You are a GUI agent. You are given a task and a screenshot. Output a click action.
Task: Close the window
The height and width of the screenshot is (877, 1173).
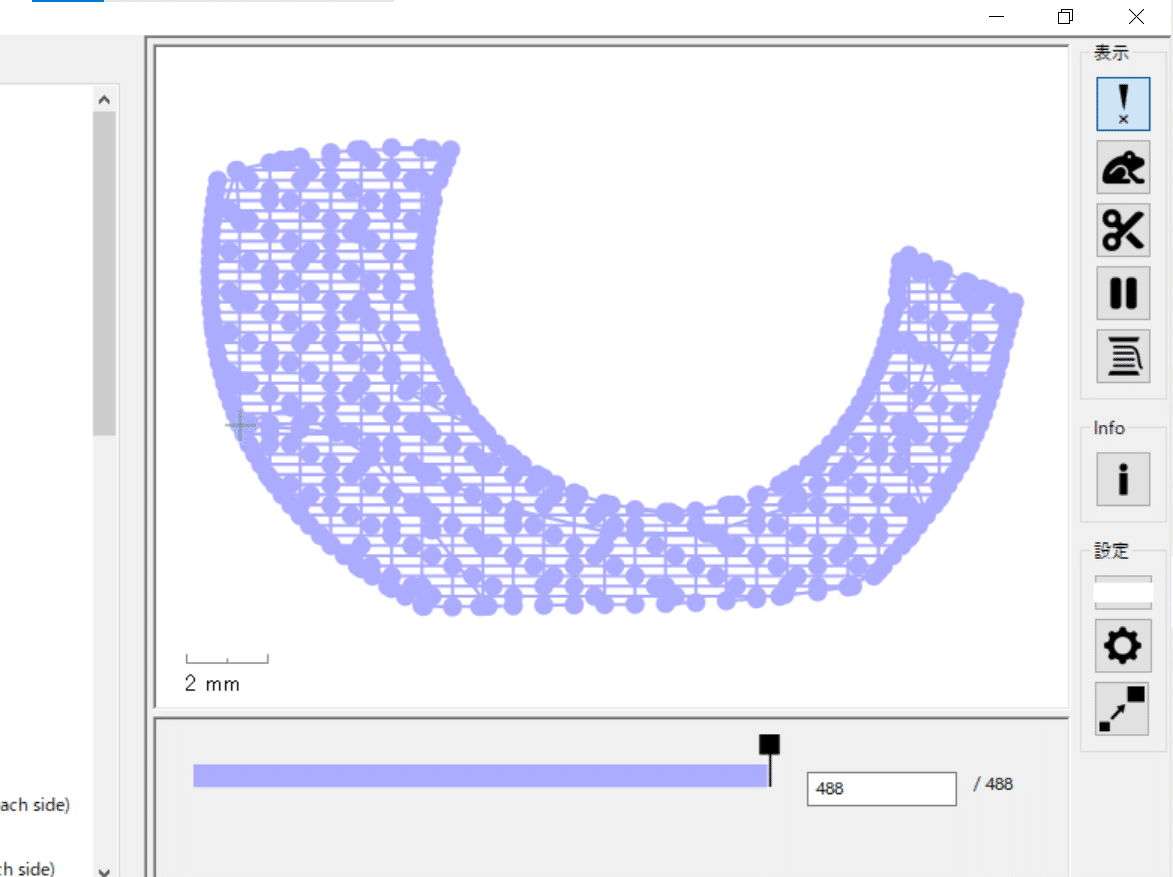click(x=1136, y=16)
